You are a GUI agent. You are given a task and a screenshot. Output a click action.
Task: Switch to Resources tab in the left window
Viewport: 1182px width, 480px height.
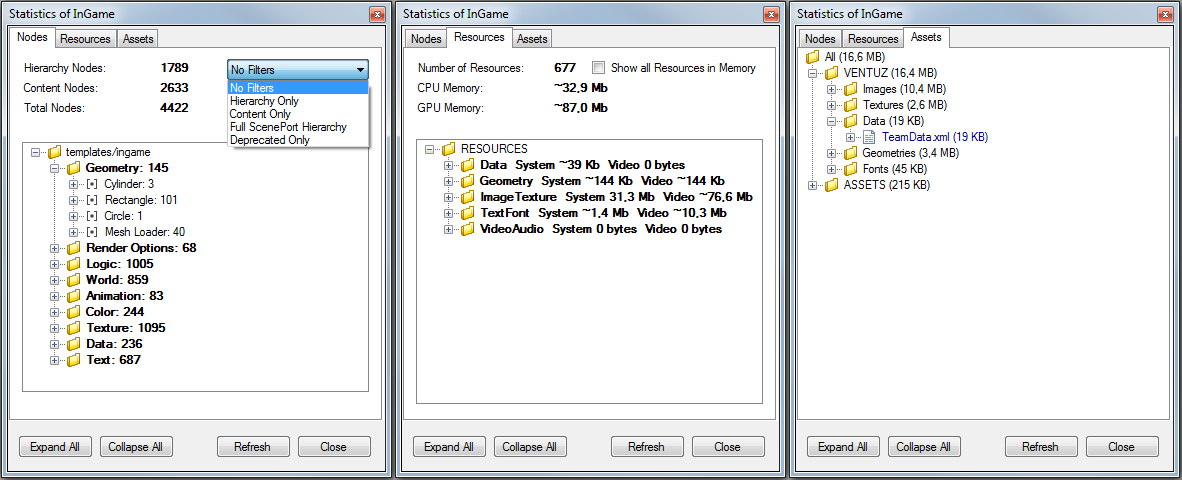[85, 39]
